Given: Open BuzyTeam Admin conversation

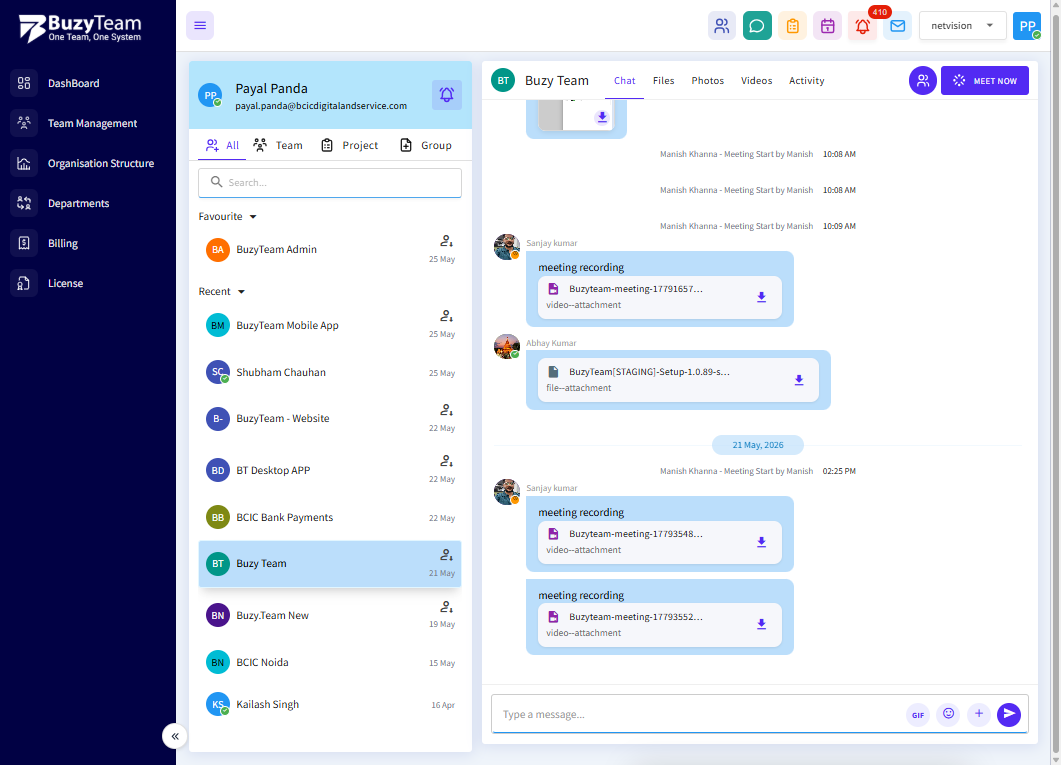Looking at the screenshot, I should (x=330, y=250).
